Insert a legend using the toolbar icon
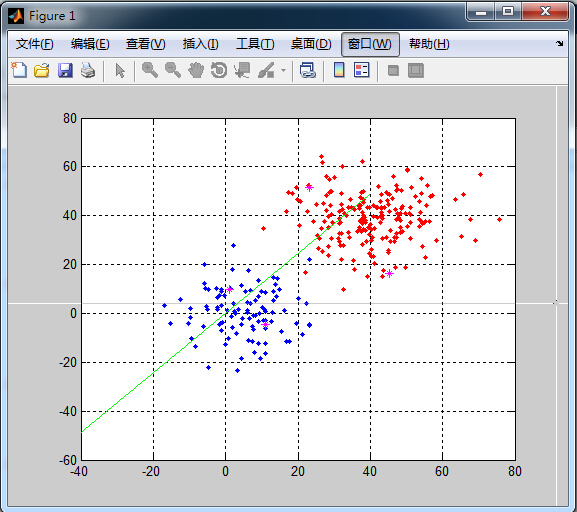 [361, 70]
